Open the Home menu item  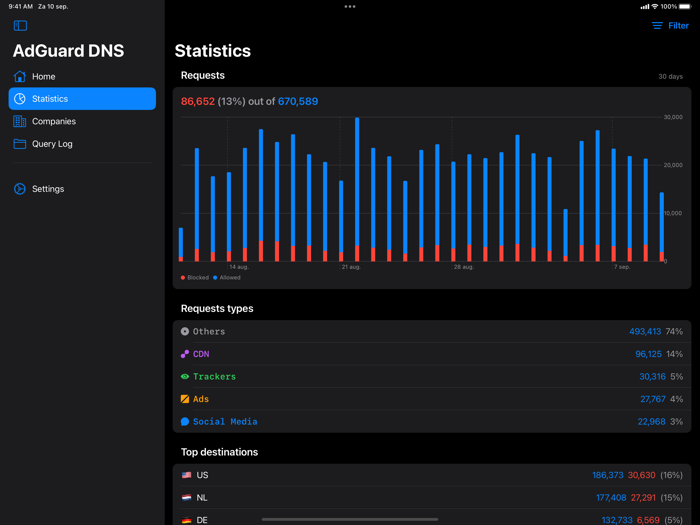click(x=82, y=76)
